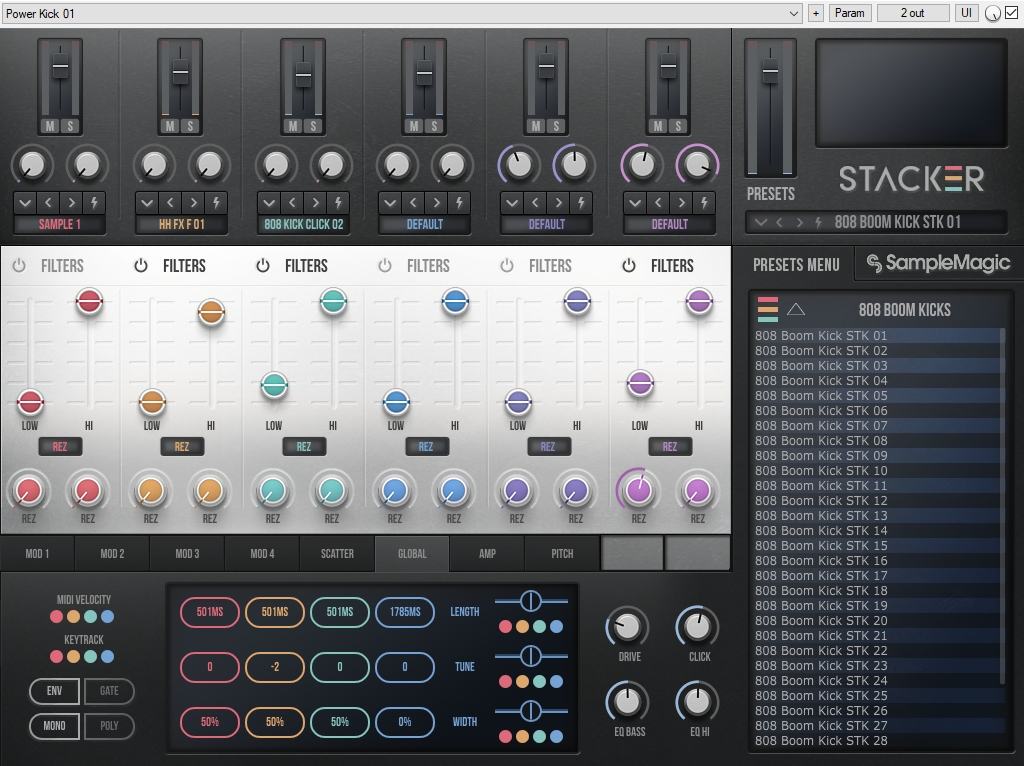
Task: Load previous sample for SAMPLE 1 layer
Action: coord(48,202)
